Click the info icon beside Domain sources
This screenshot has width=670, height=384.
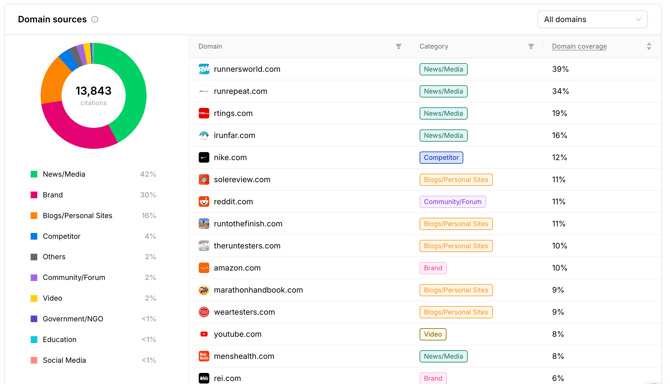click(x=95, y=19)
